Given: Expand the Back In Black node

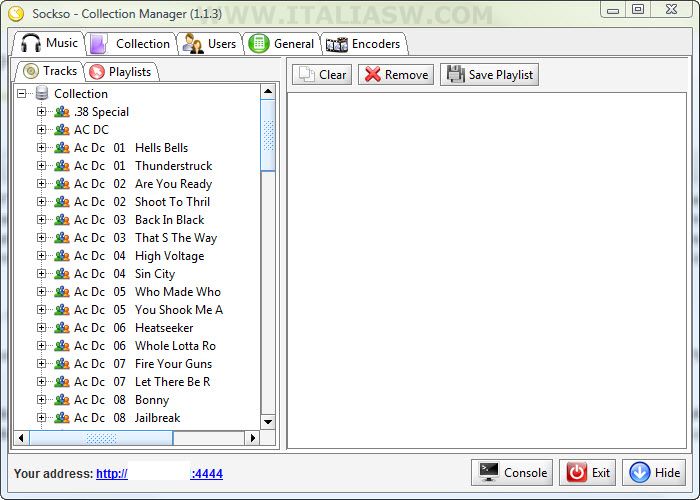Looking at the screenshot, I should tap(41, 220).
